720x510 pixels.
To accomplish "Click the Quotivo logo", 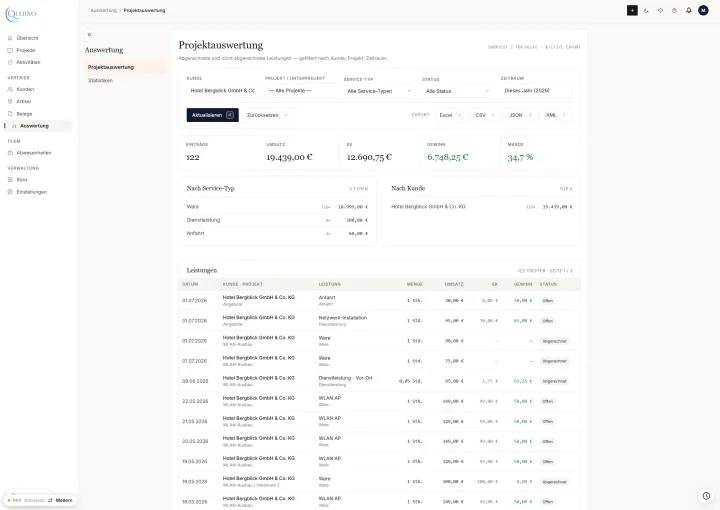I will 21,14.
